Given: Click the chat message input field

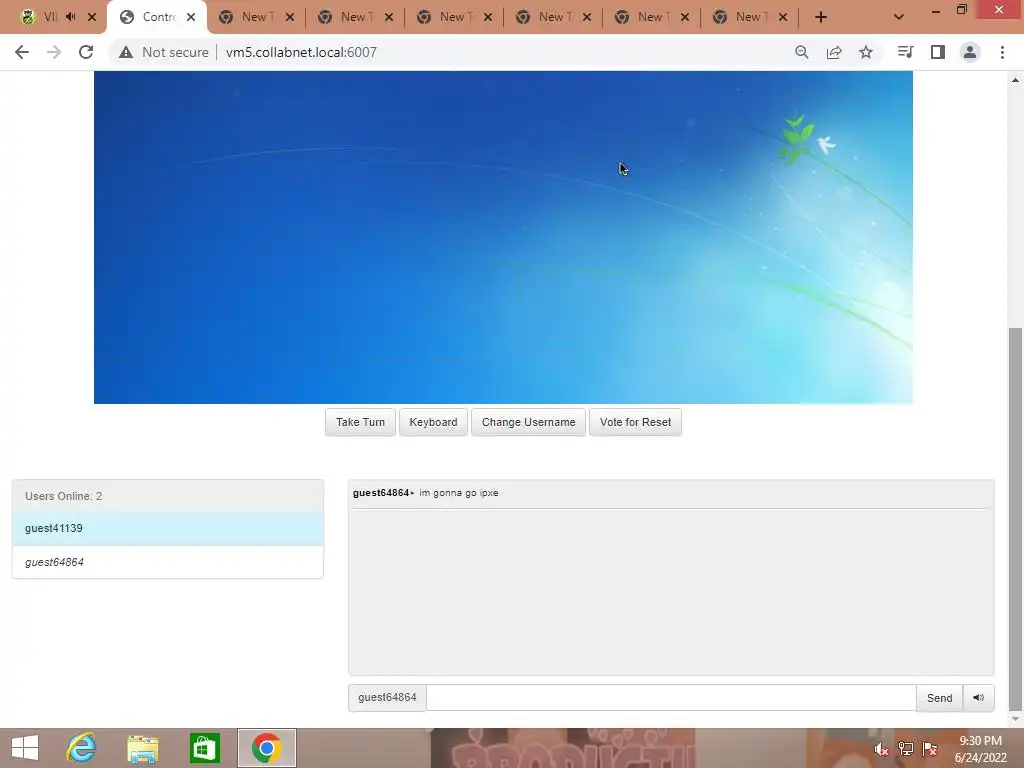Looking at the screenshot, I should pyautogui.click(x=671, y=697).
